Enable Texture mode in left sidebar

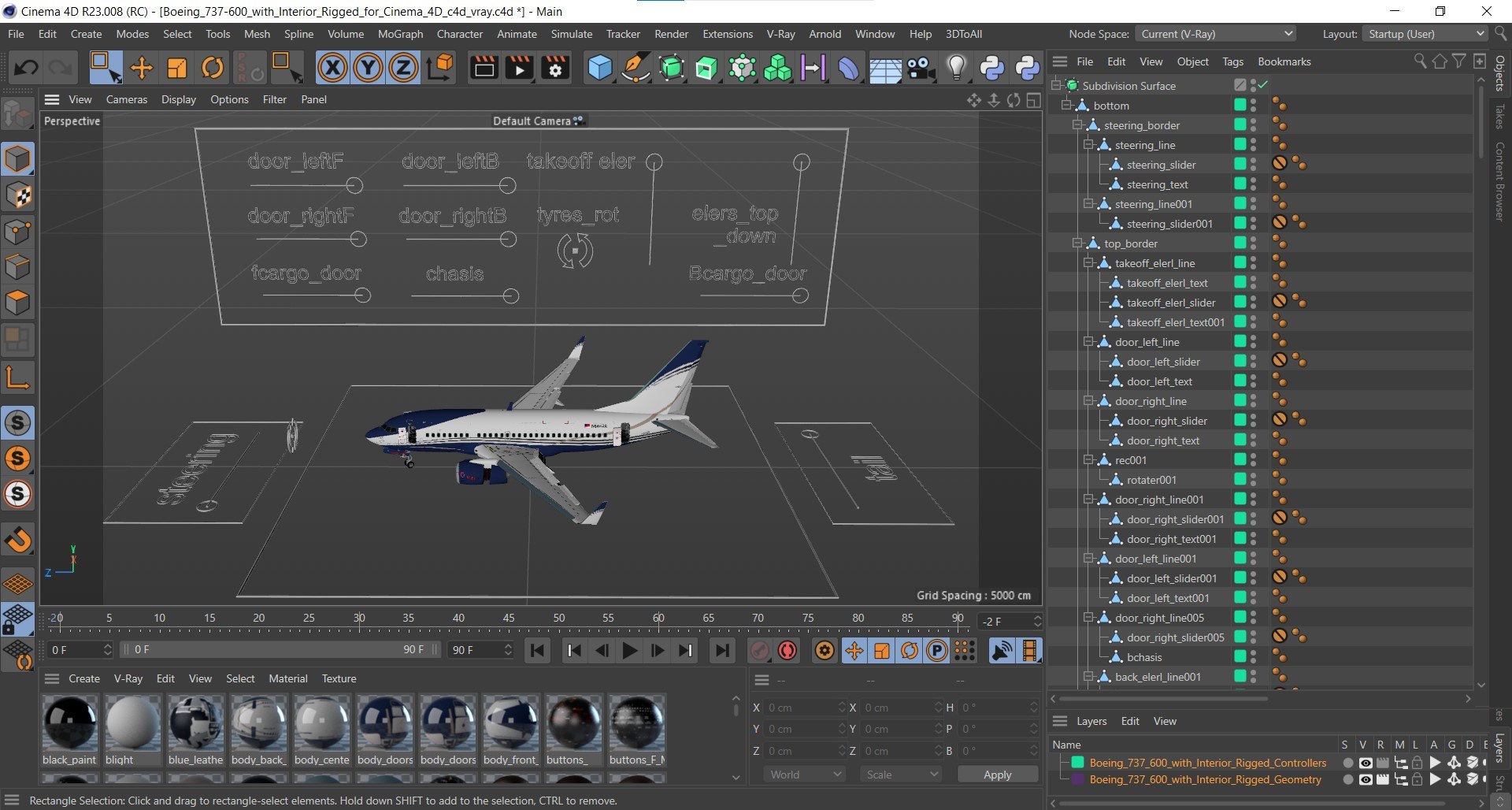[17, 195]
